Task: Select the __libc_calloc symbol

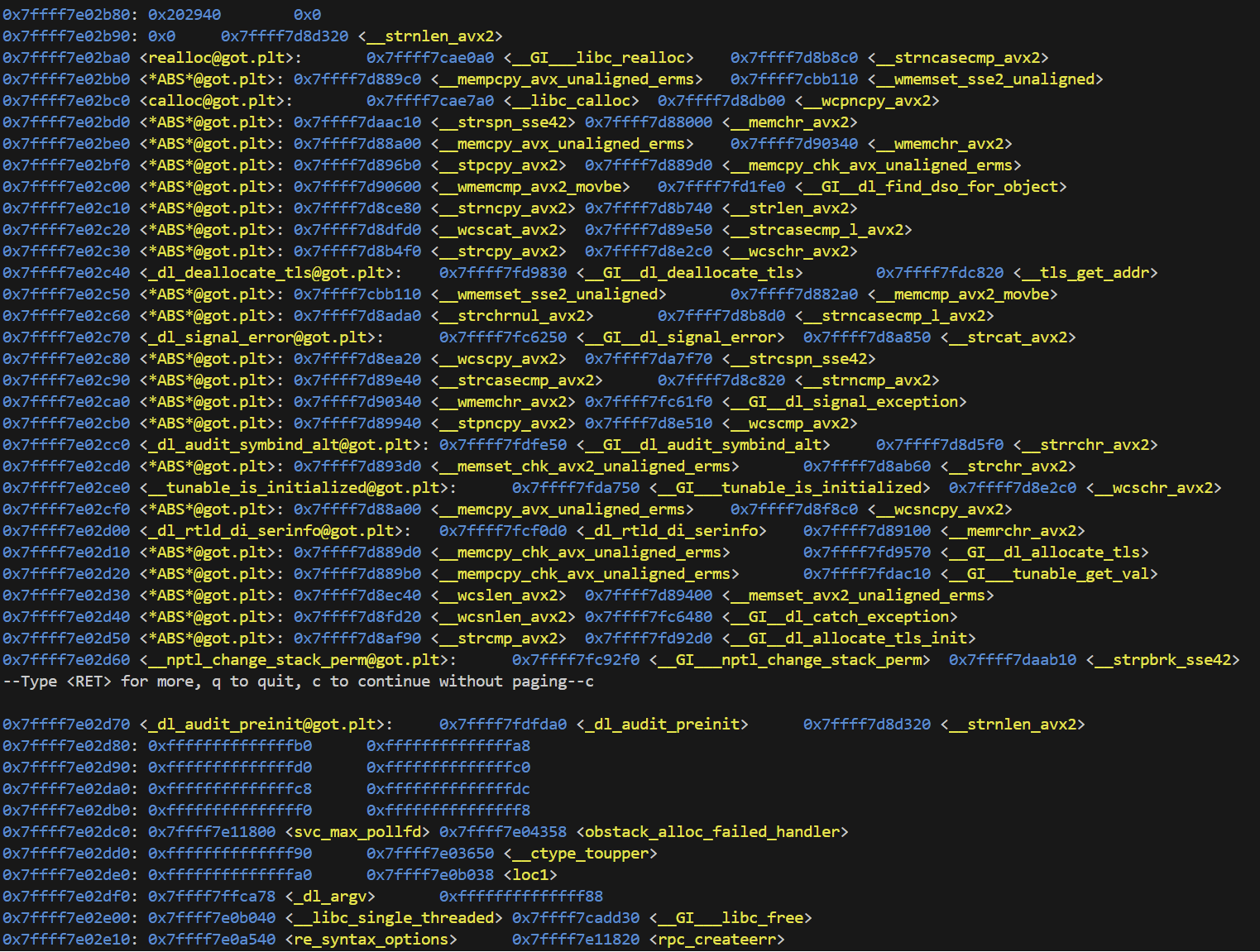Action: (572, 101)
